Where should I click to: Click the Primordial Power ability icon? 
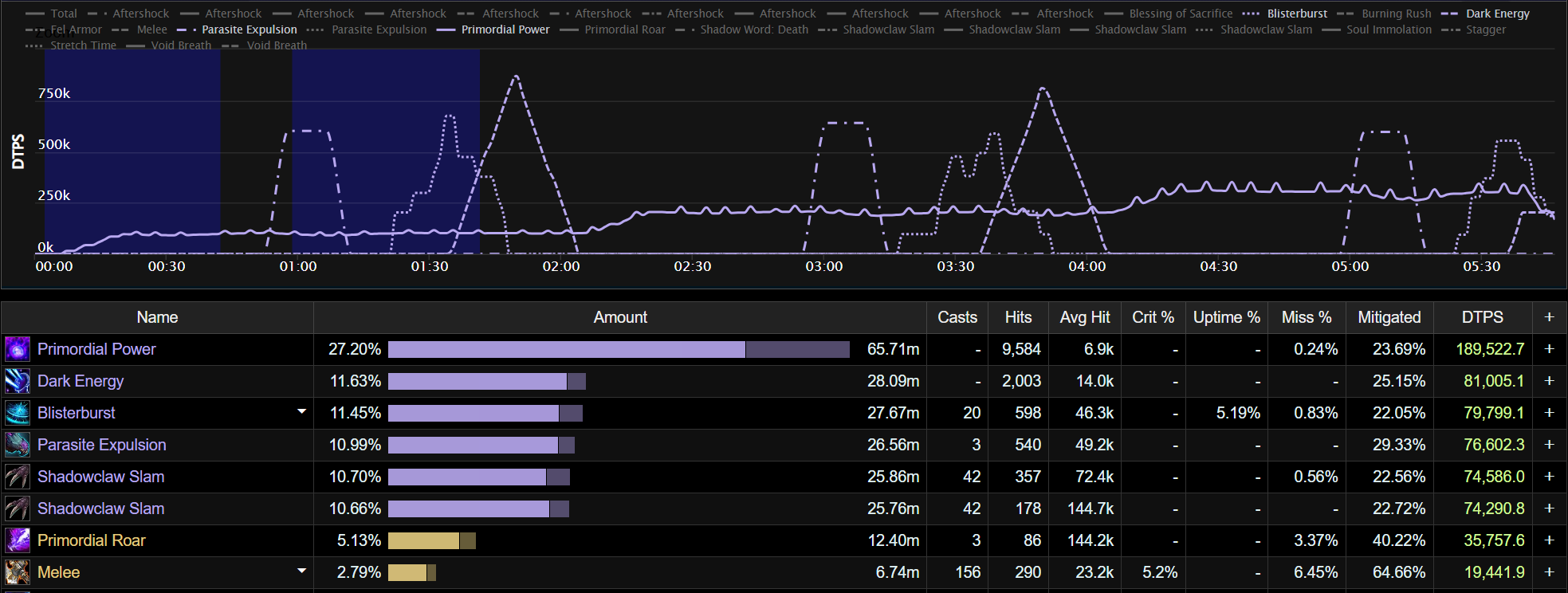(x=18, y=349)
